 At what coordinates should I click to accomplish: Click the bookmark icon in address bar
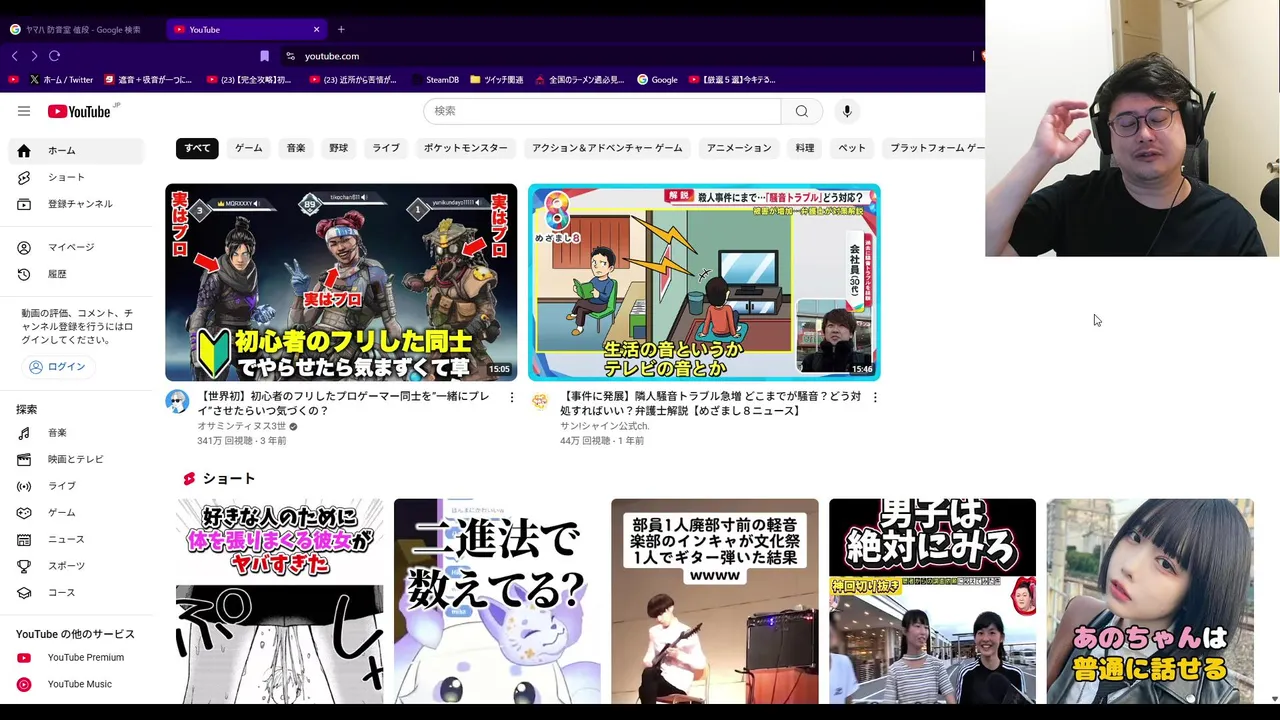coord(264,56)
